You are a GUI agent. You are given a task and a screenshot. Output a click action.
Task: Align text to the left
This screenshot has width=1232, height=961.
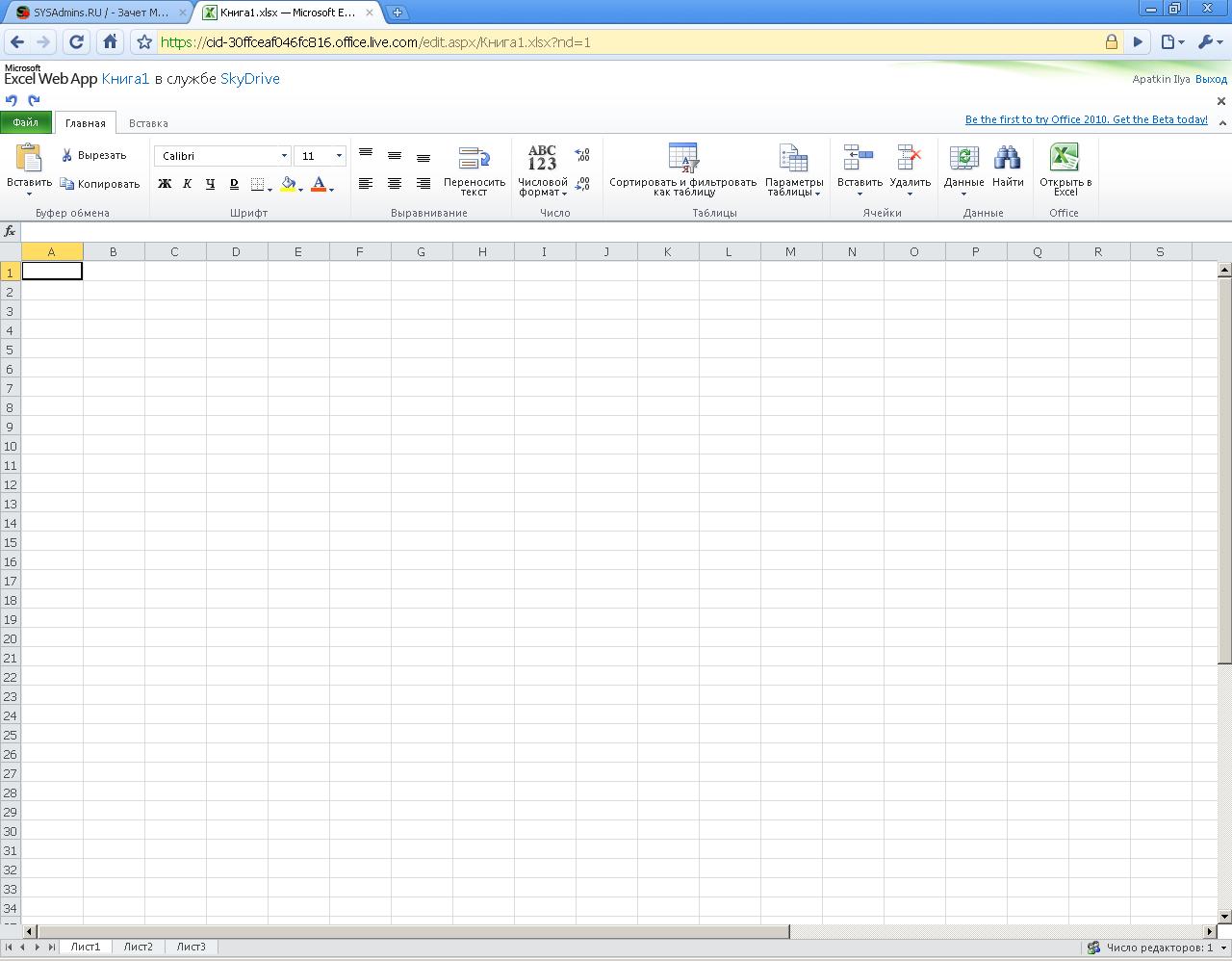point(366,183)
